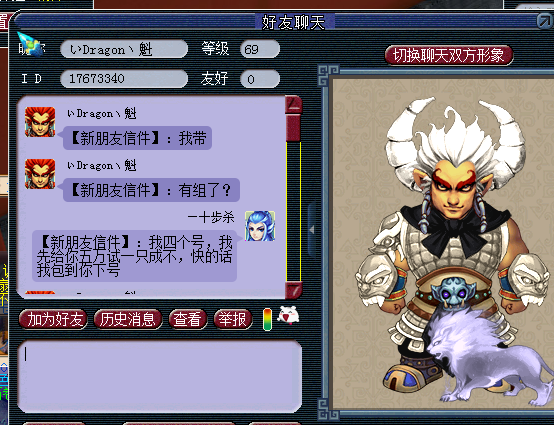Viewport: 554px width, 425px height.
Task: Click the message input text box
Action: click(159, 377)
